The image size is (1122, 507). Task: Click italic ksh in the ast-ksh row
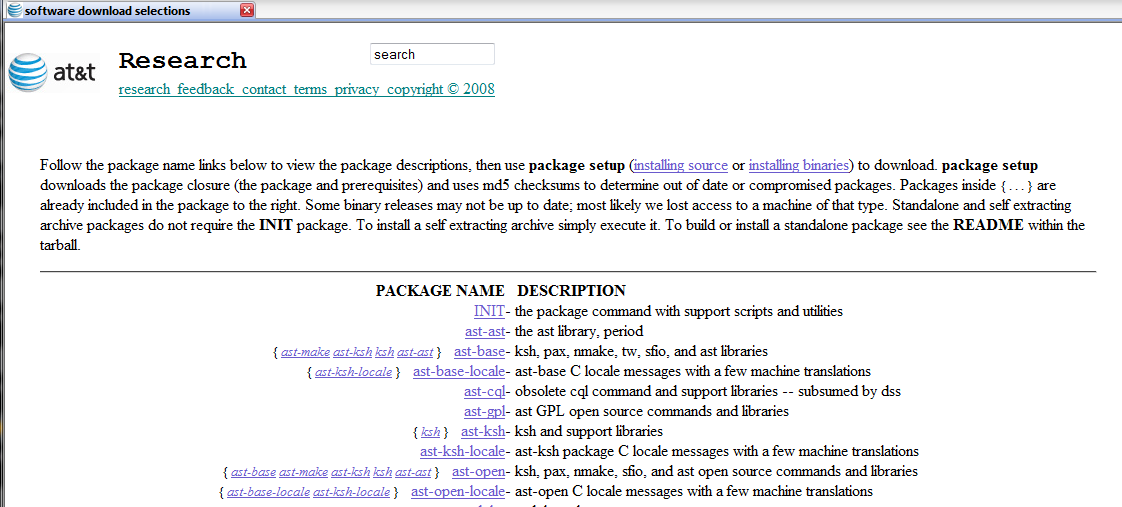click(x=431, y=432)
